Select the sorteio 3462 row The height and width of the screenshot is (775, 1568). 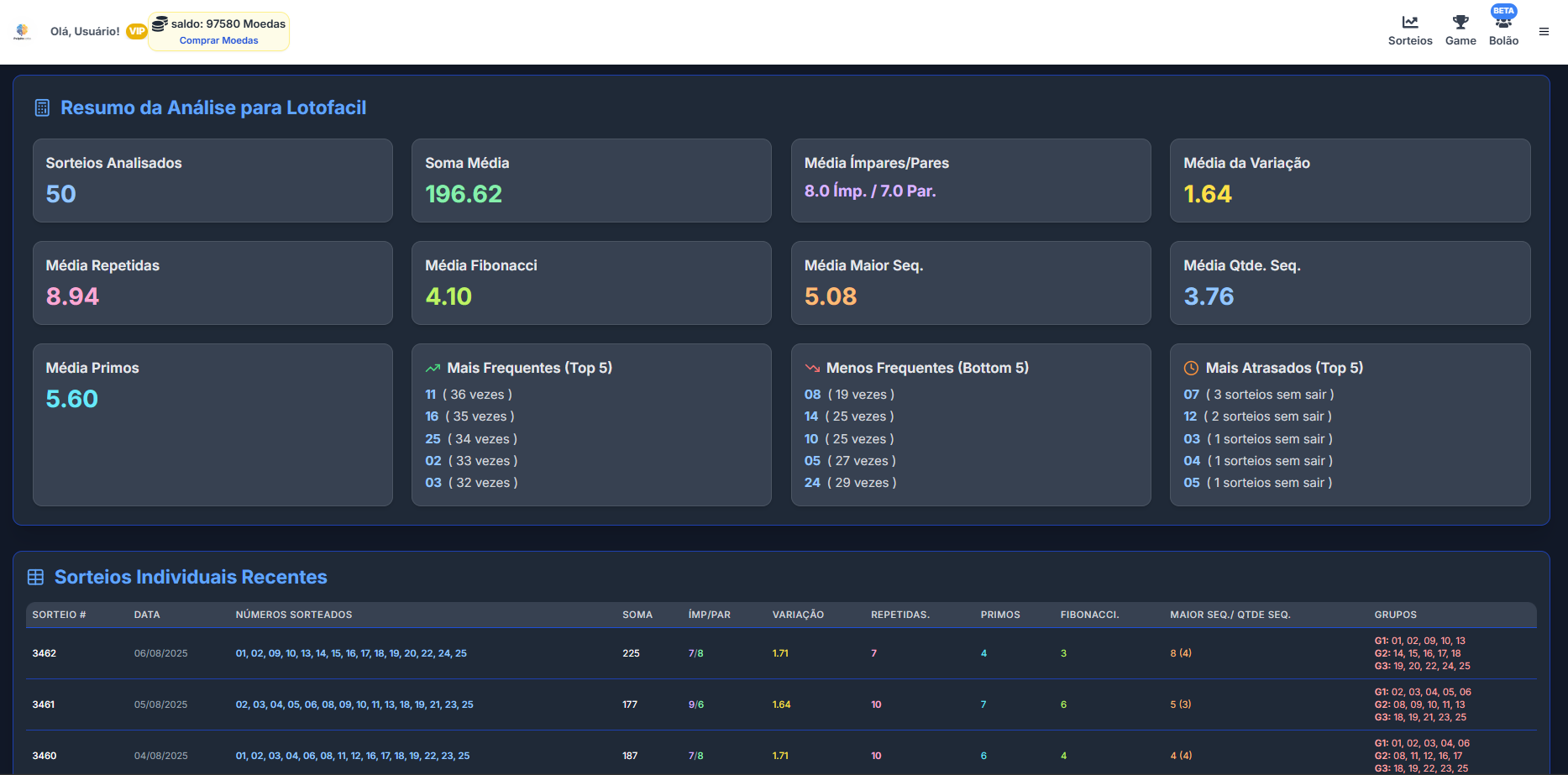pos(44,653)
